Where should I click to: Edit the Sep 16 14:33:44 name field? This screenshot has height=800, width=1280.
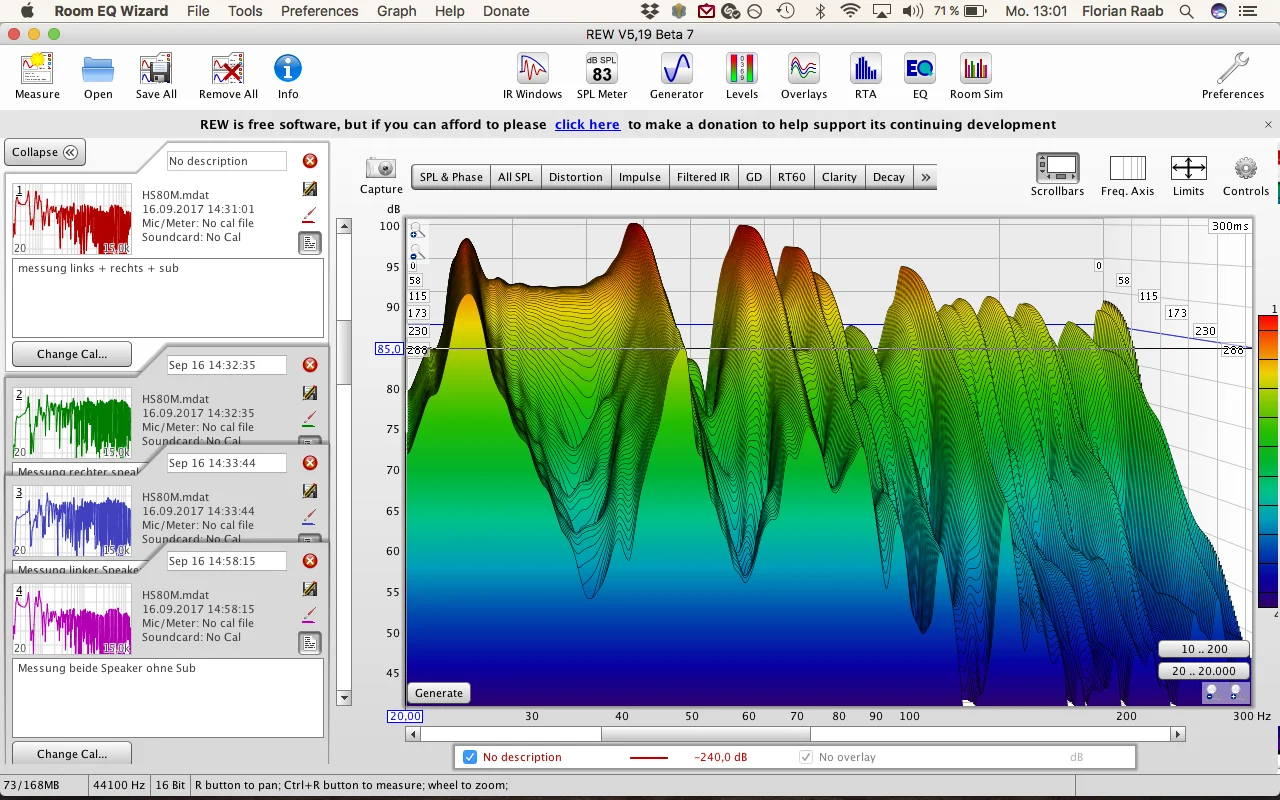click(226, 463)
